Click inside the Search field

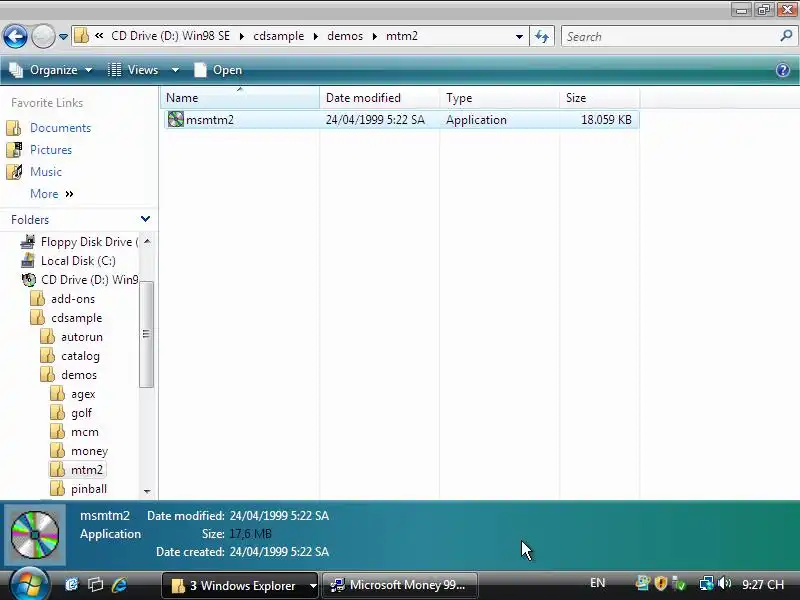(x=668, y=37)
